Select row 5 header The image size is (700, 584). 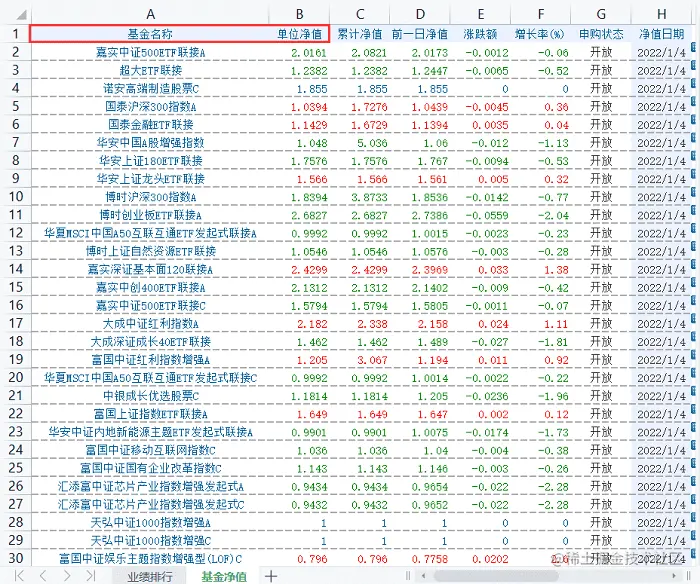point(16,106)
